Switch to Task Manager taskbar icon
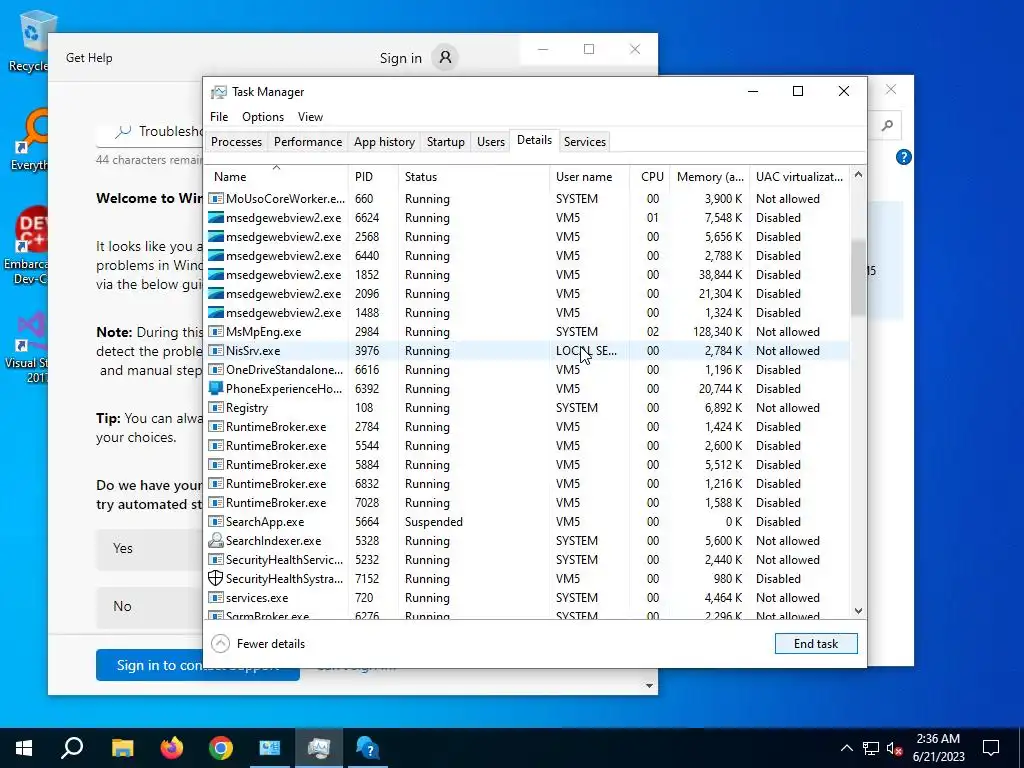The width and height of the screenshot is (1024, 768). (319, 748)
